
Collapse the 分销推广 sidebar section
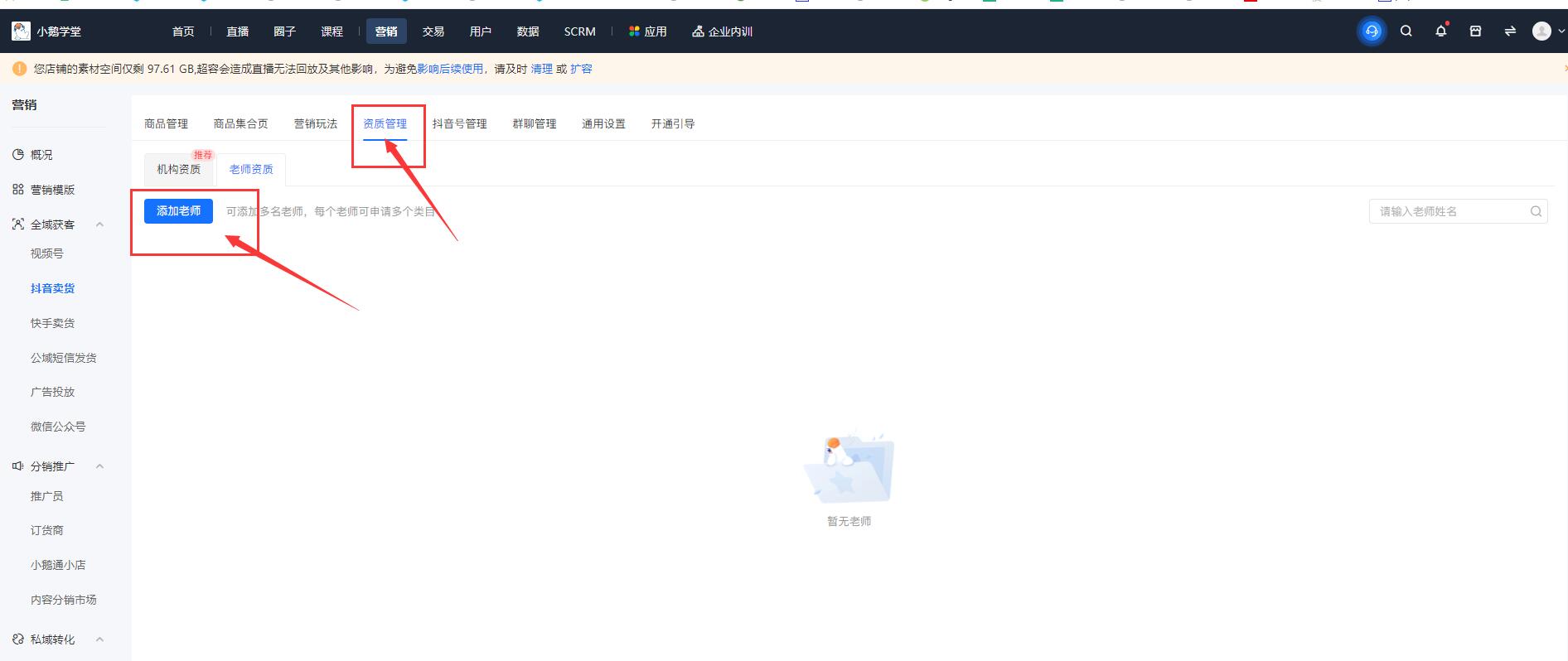[x=99, y=466]
